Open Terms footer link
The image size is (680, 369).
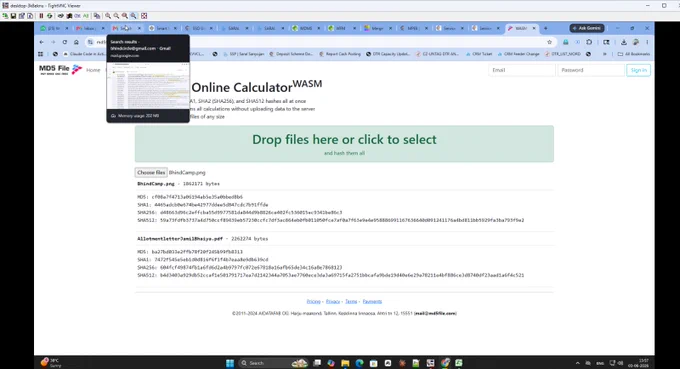coord(351,301)
